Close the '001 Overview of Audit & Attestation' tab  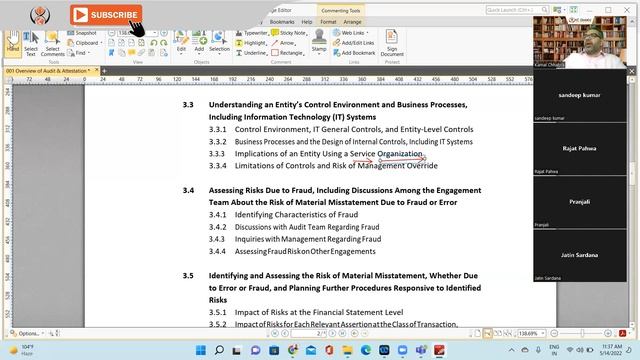tap(97, 70)
